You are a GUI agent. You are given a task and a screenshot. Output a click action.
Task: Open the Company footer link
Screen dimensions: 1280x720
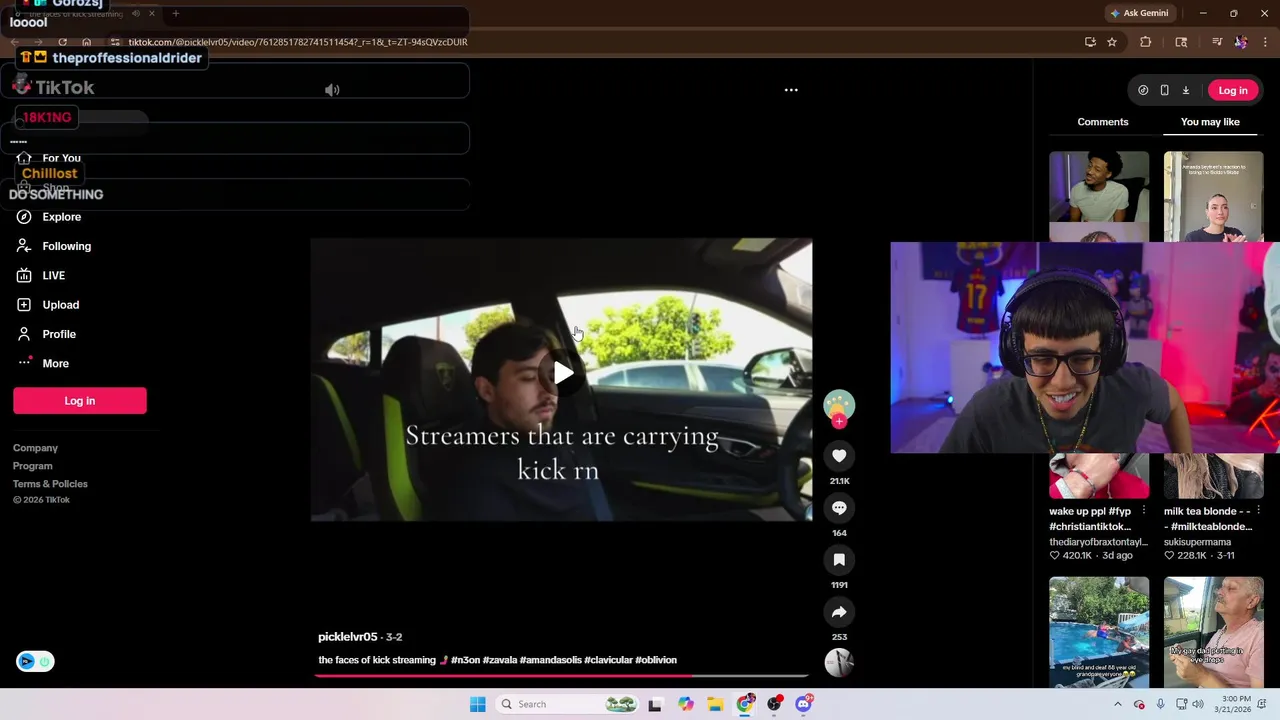tap(35, 448)
